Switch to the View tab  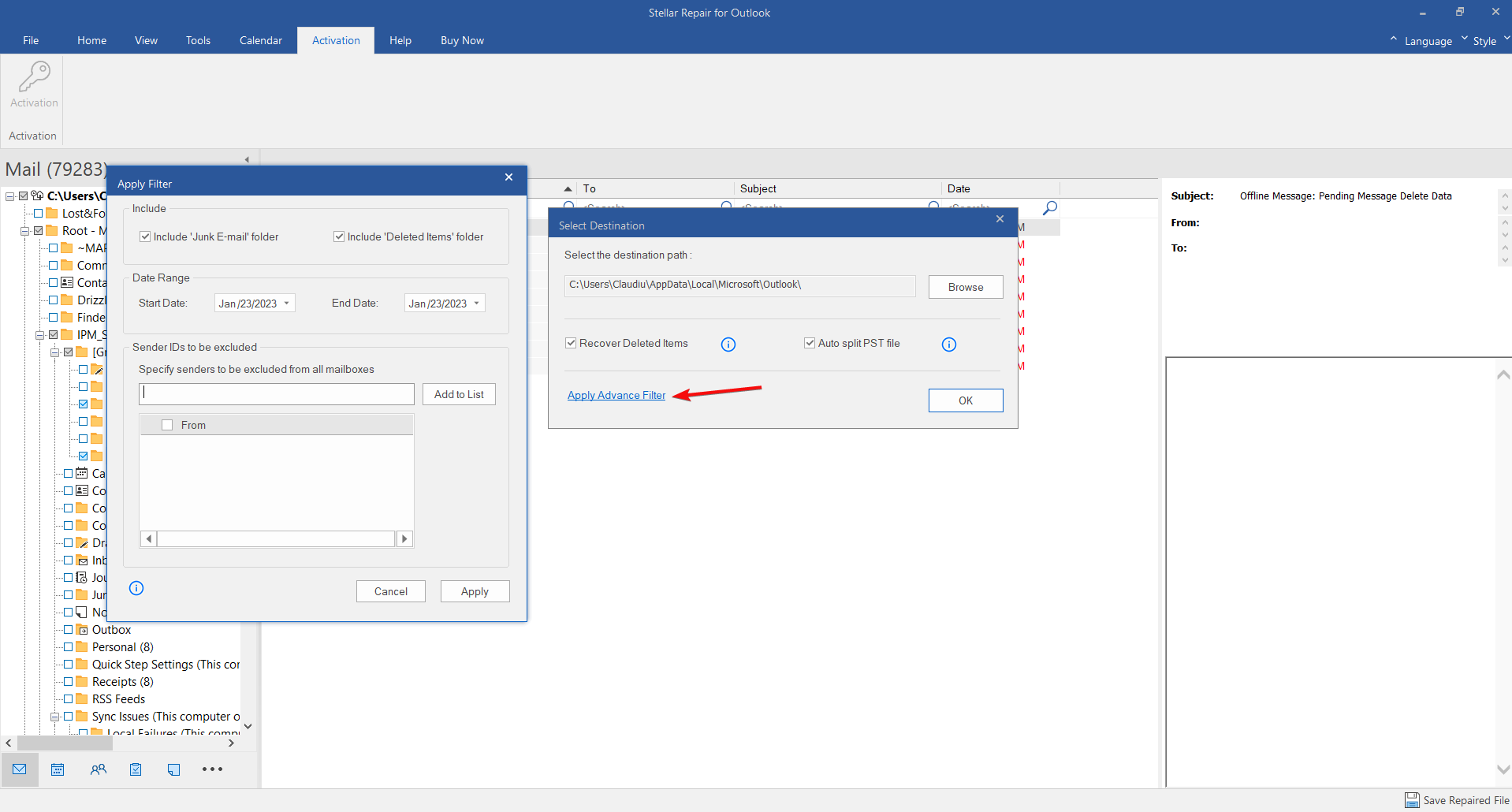pyautogui.click(x=146, y=40)
